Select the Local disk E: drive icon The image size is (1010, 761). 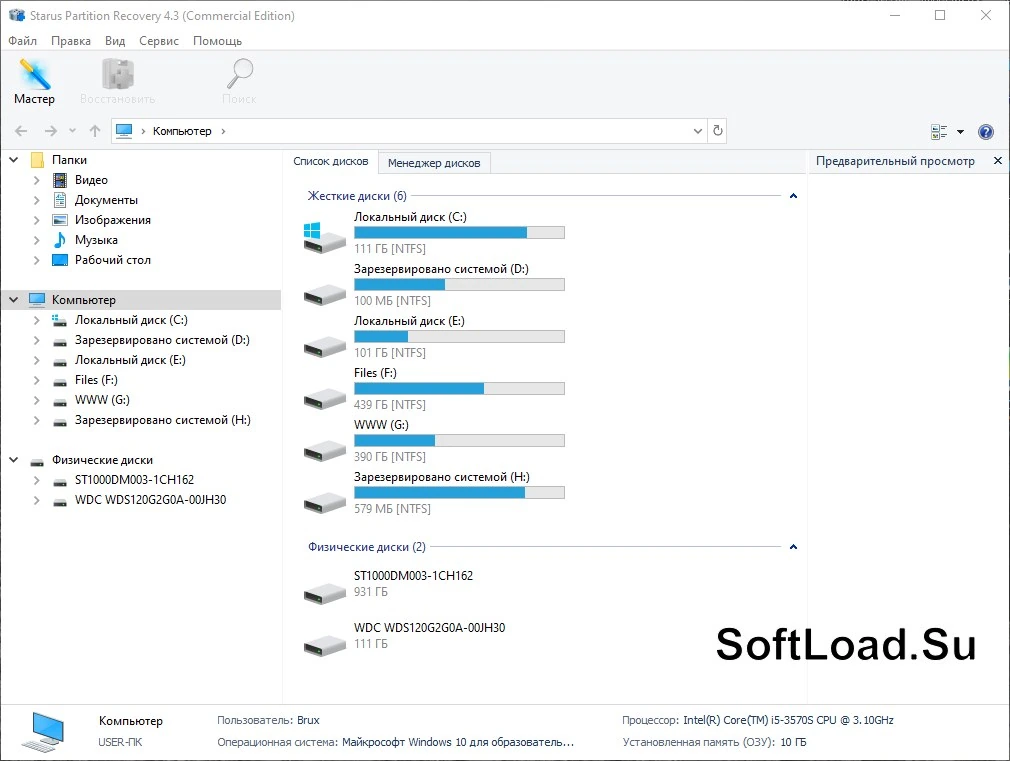coord(325,345)
